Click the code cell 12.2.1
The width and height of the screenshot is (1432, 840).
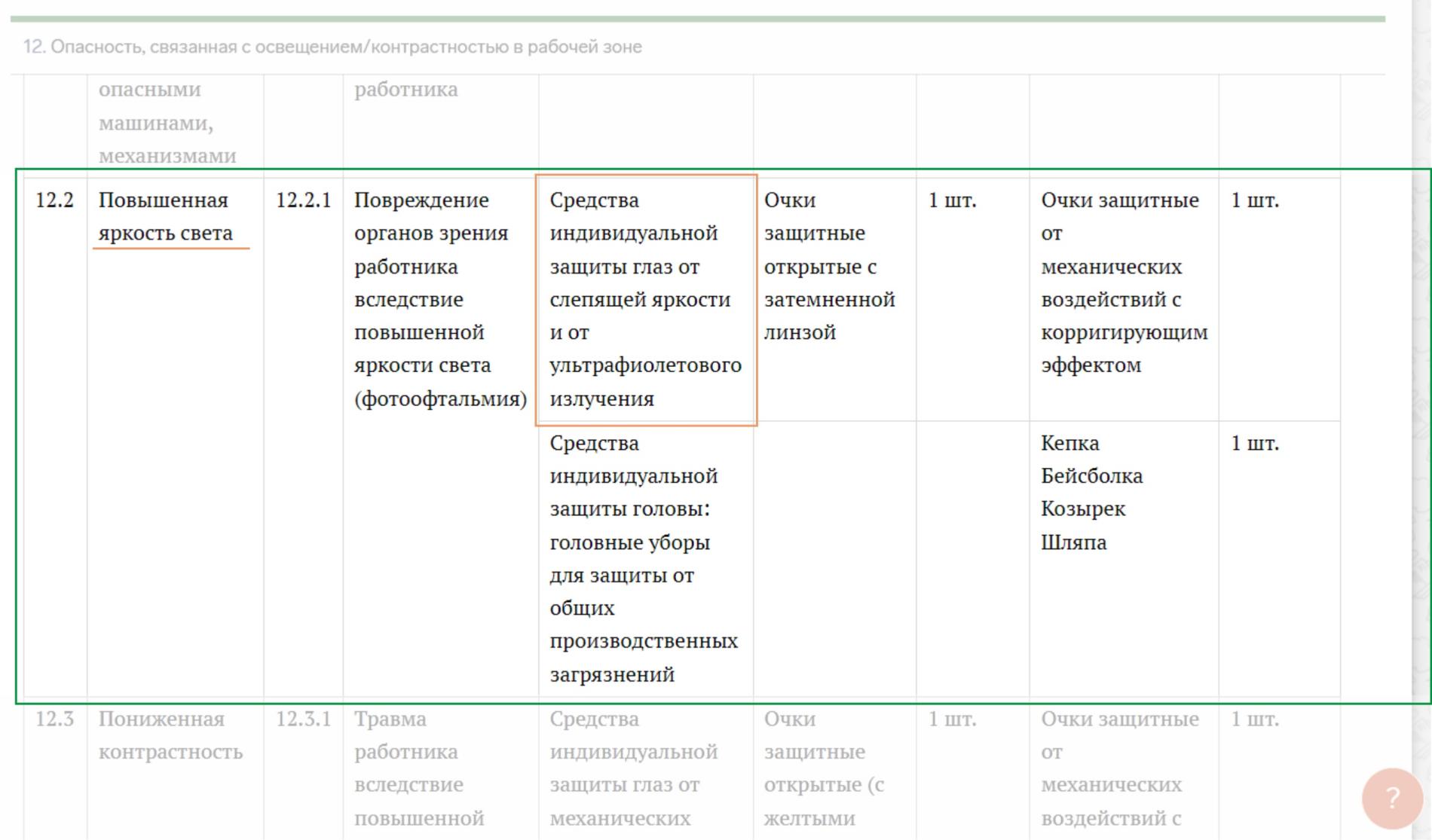pyautogui.click(x=304, y=438)
